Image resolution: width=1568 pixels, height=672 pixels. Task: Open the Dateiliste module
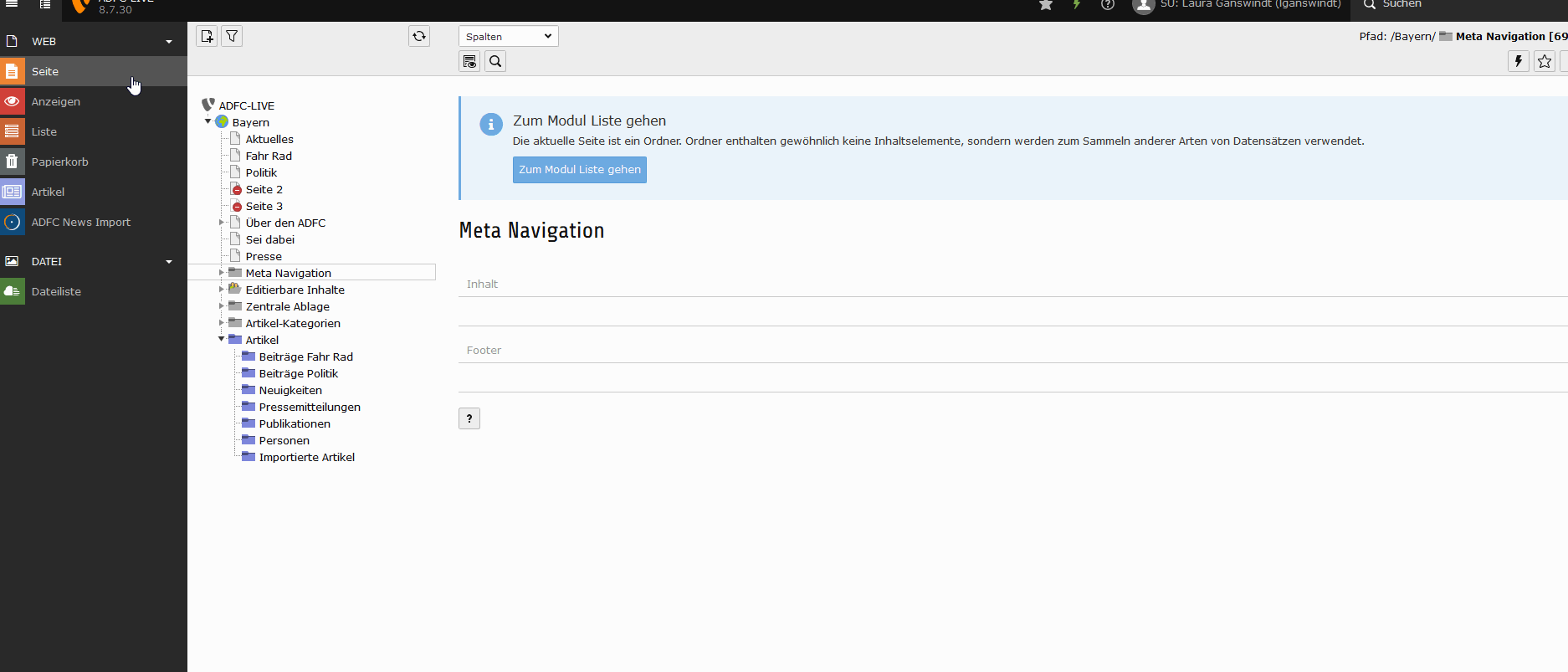tap(56, 291)
